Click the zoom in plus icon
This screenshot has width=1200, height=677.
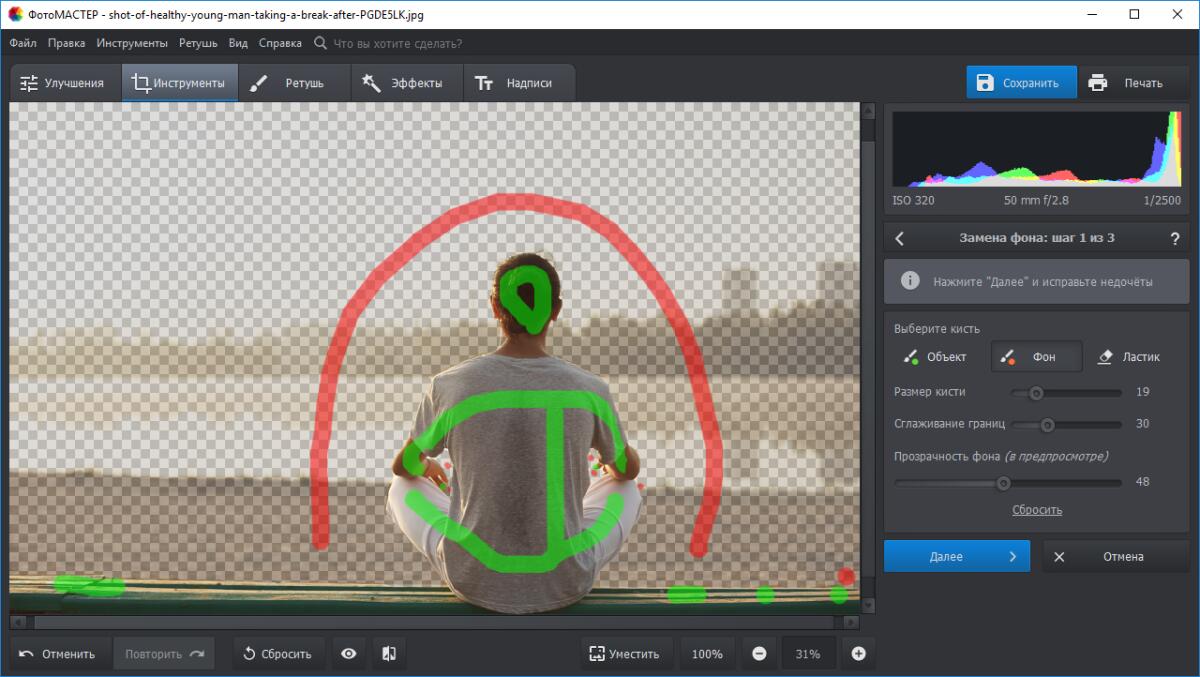pyautogui.click(x=858, y=654)
